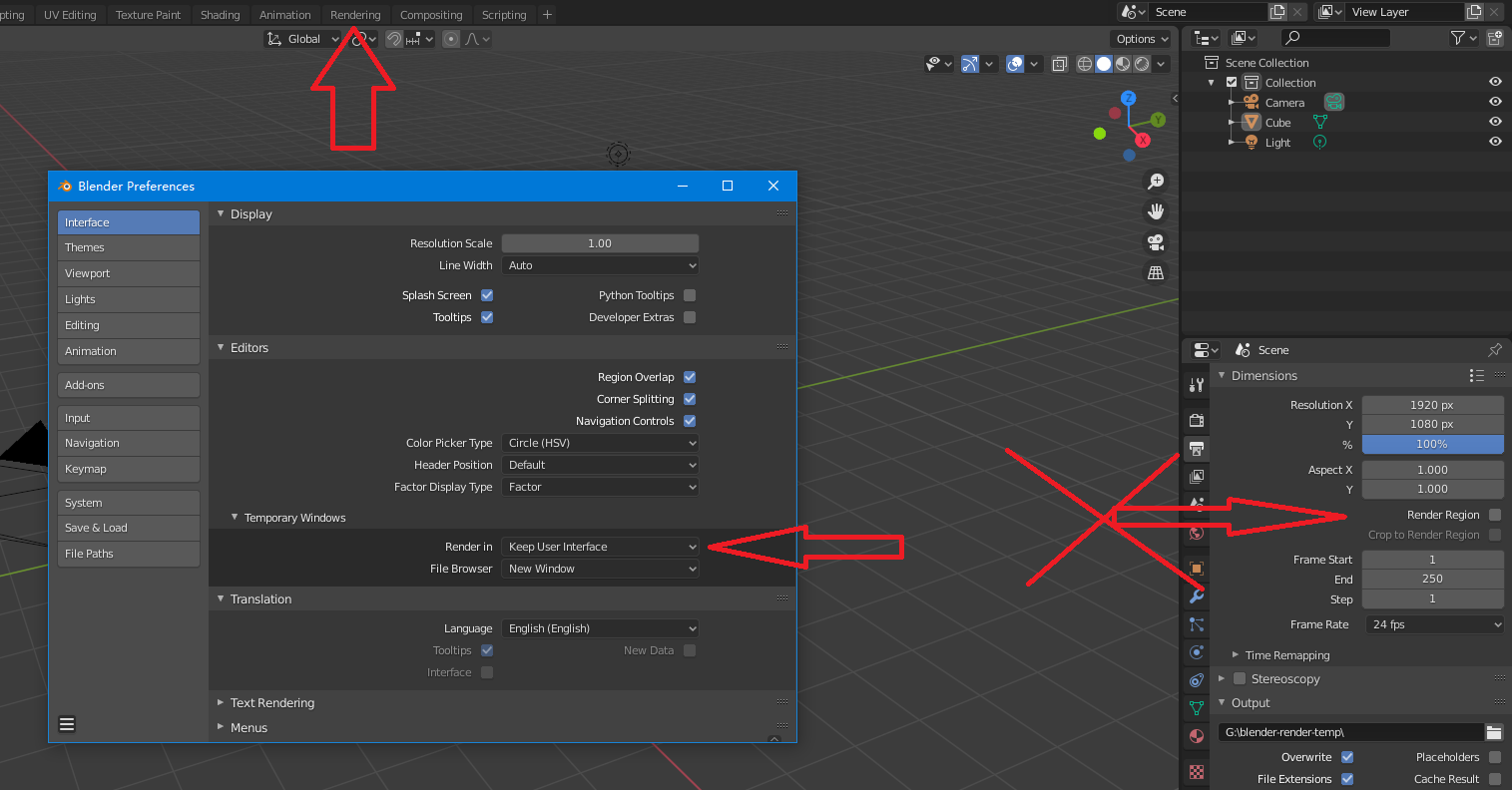
Task: Select material preview viewport shading
Action: tap(1123, 64)
